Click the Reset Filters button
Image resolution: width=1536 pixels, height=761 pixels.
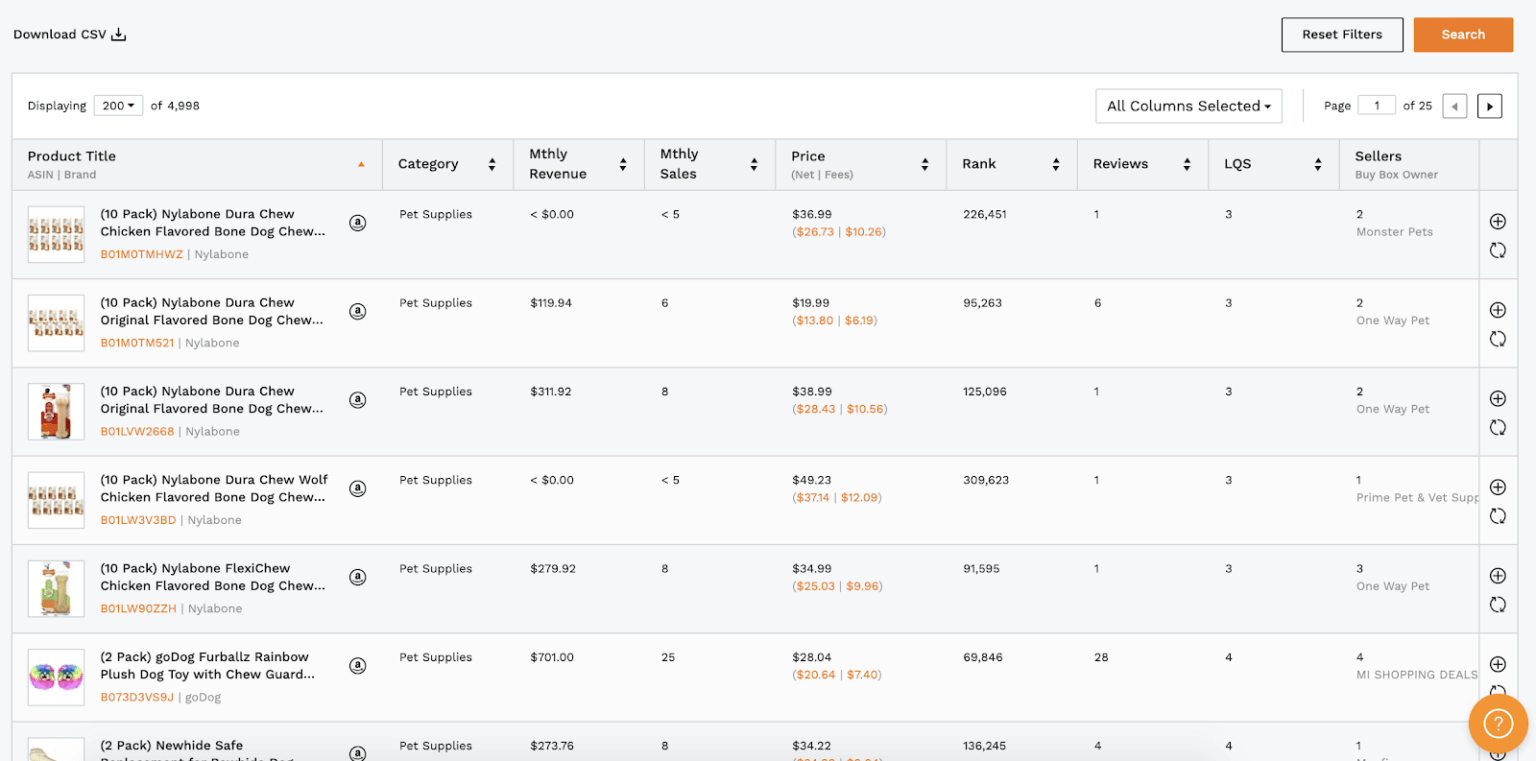(1342, 33)
